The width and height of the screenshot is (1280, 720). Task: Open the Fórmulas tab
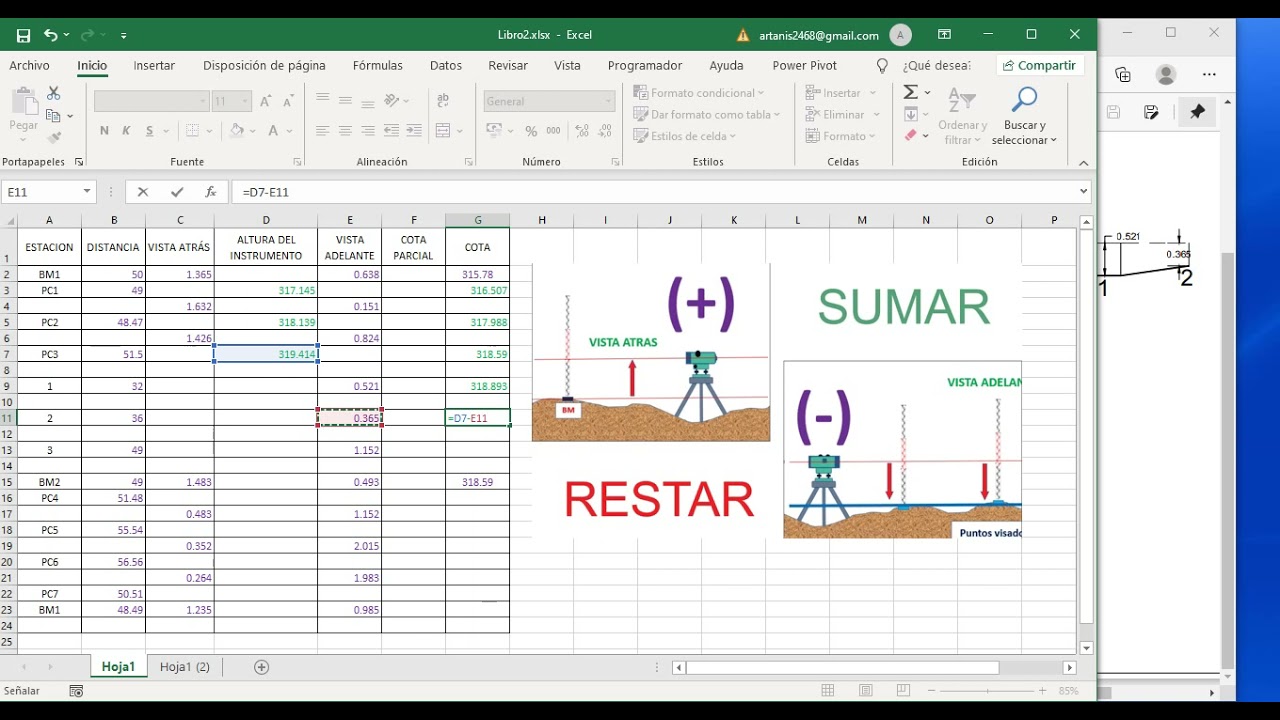(378, 65)
